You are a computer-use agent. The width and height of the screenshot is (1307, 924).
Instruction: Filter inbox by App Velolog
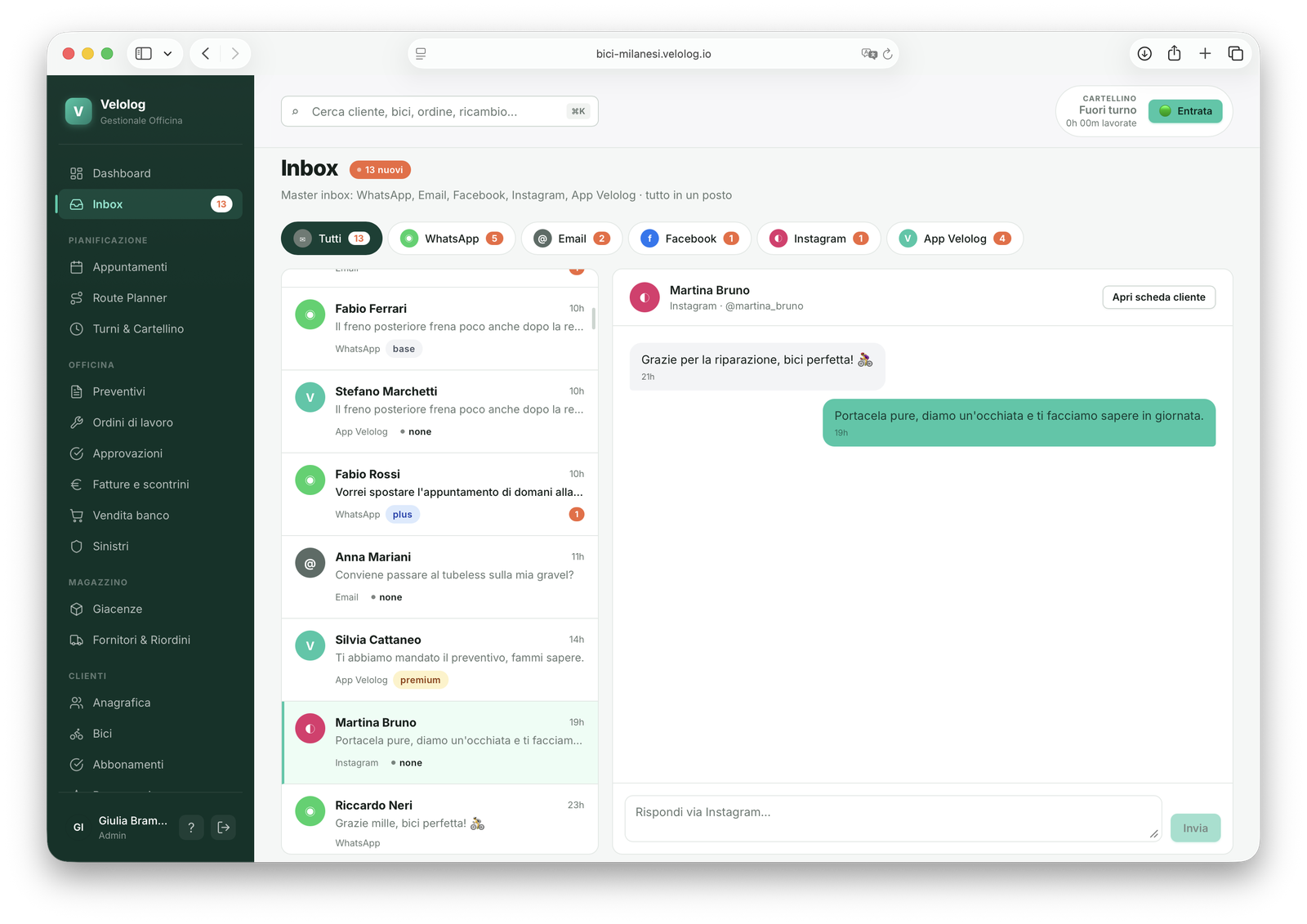(x=955, y=239)
